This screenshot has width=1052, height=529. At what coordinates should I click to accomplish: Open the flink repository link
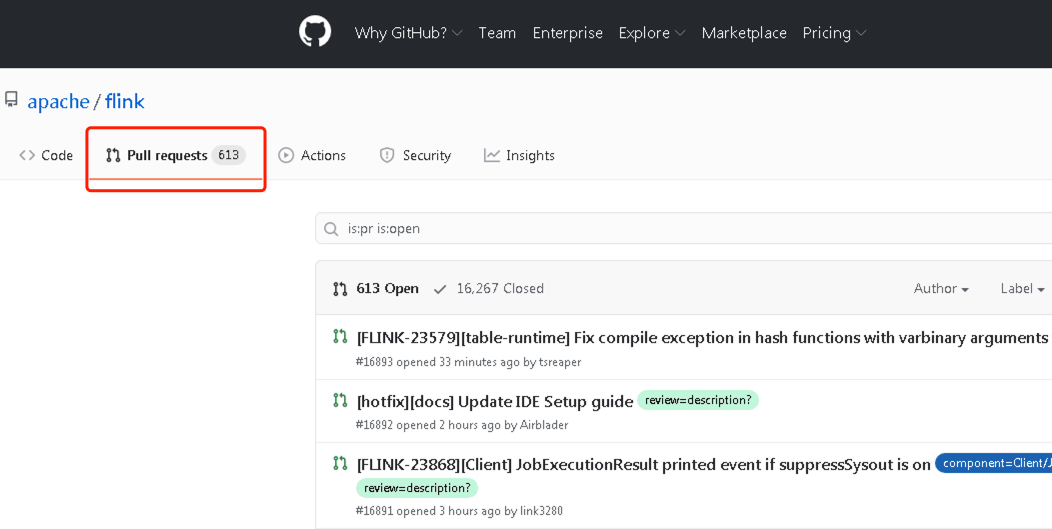point(125,101)
